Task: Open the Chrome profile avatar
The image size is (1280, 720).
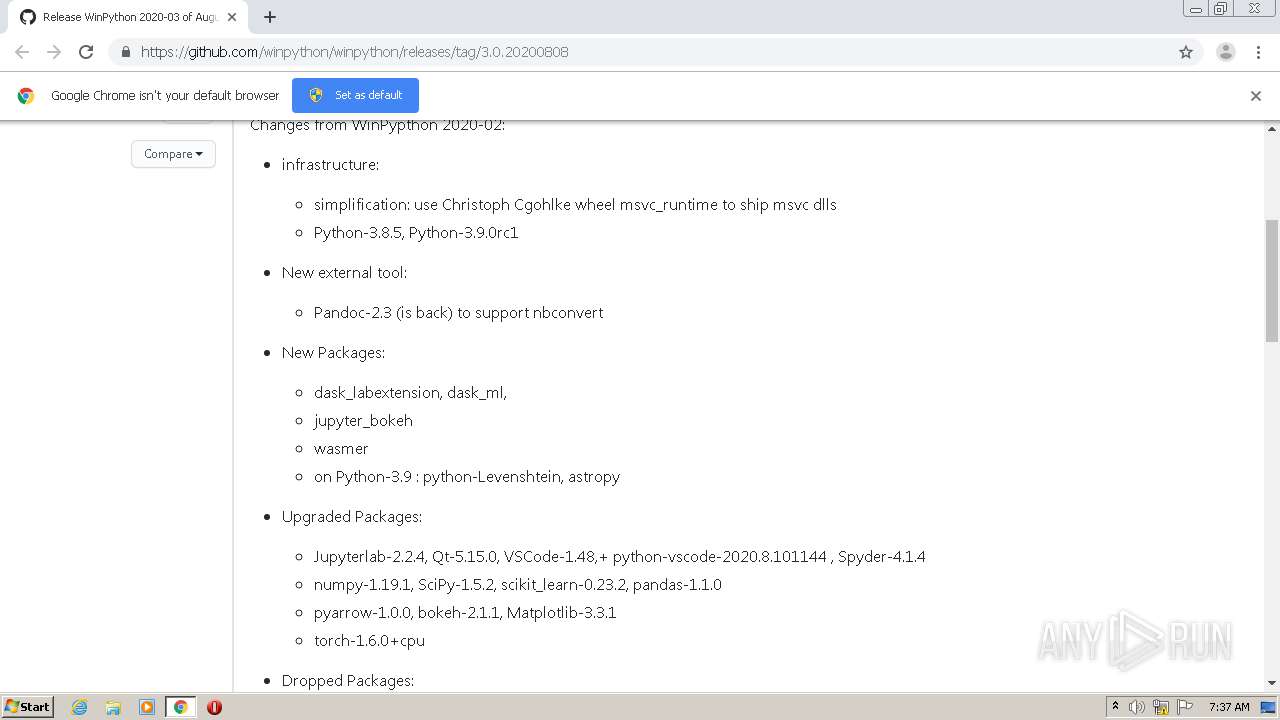Action: [x=1226, y=52]
